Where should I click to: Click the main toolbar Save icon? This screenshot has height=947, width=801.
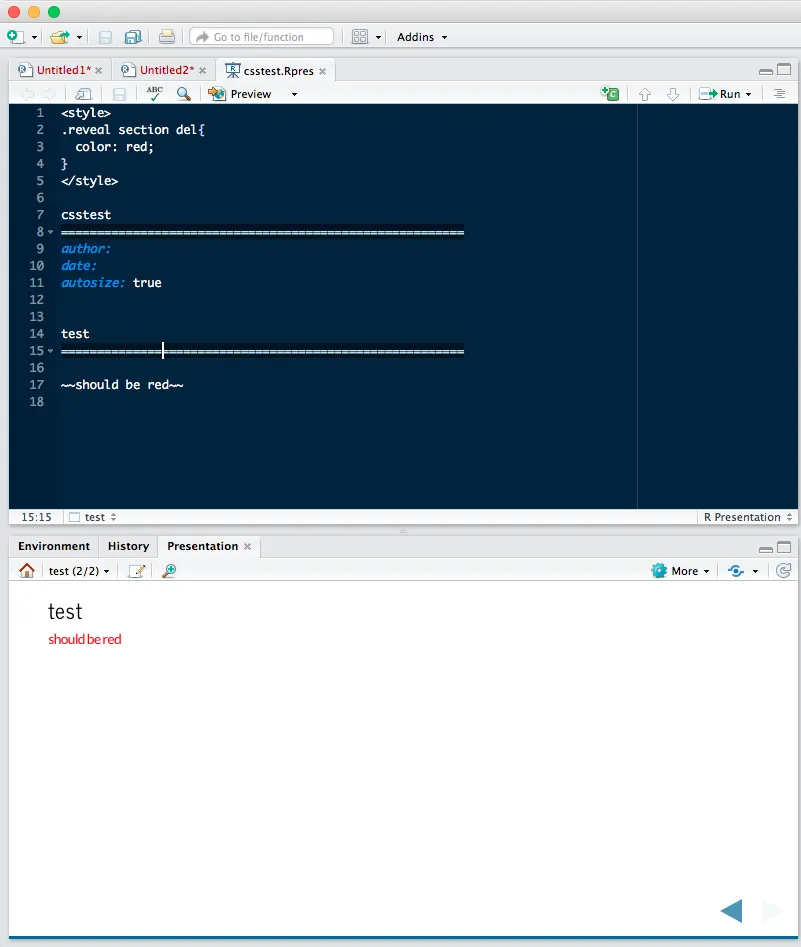[x=105, y=37]
